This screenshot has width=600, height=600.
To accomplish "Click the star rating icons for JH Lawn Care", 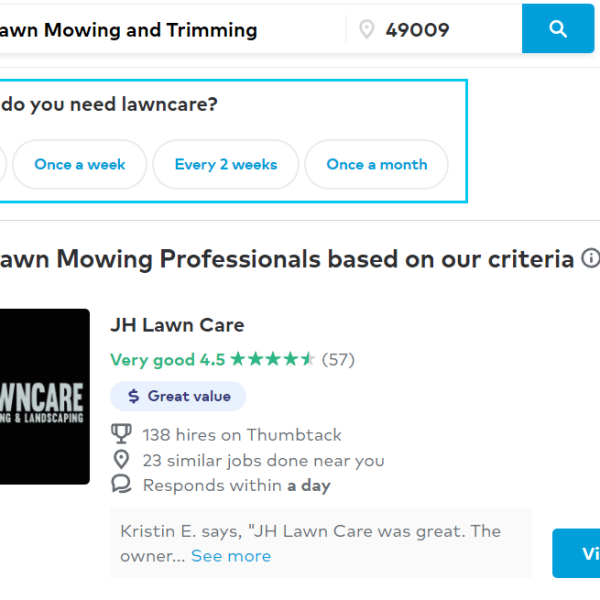I will (272, 359).
